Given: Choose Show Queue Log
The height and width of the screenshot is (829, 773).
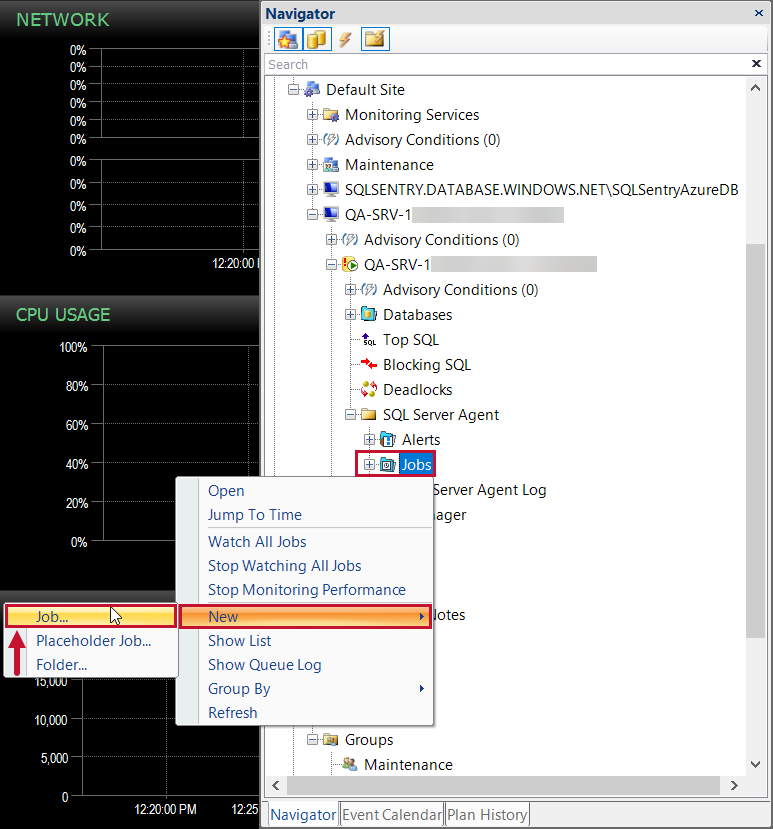Looking at the screenshot, I should pyautogui.click(x=305, y=665).
